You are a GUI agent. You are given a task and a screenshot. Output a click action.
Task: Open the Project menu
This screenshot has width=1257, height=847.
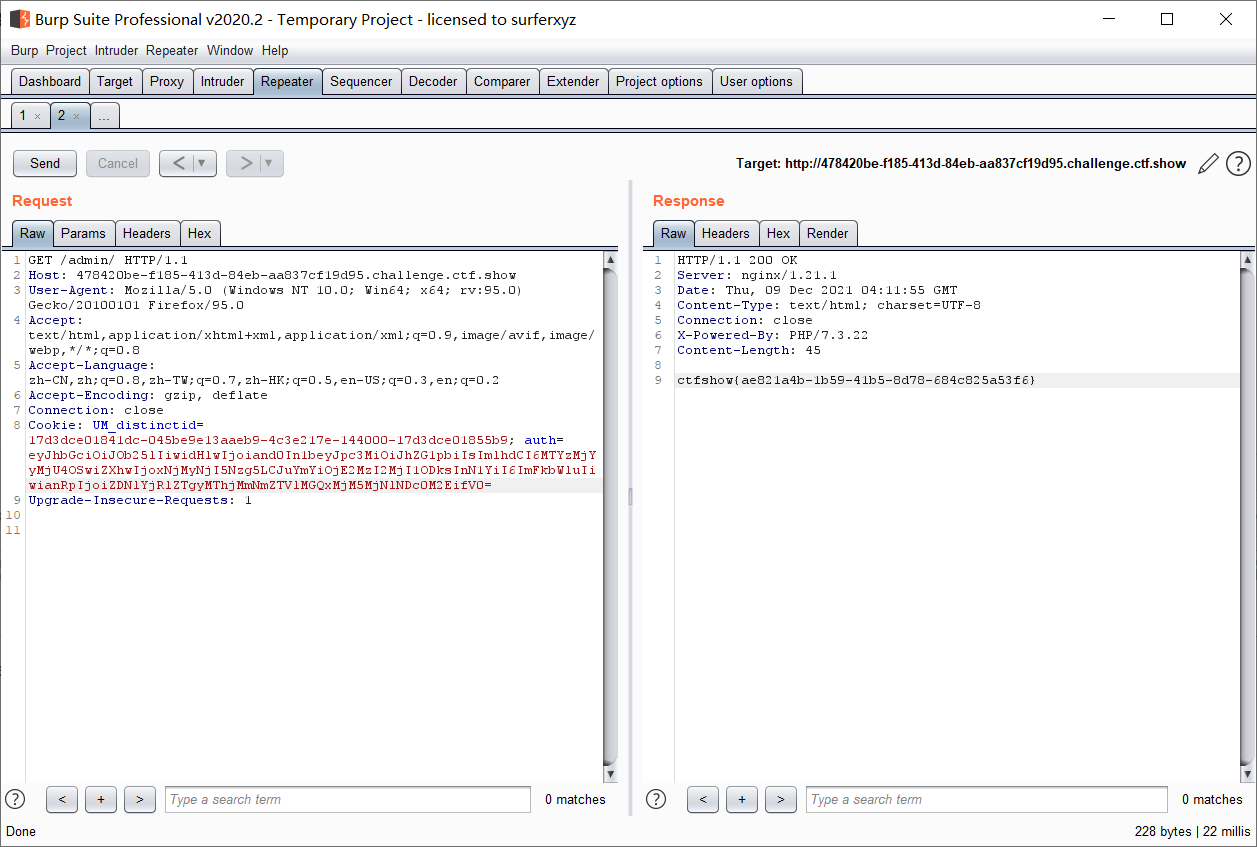(x=66, y=50)
